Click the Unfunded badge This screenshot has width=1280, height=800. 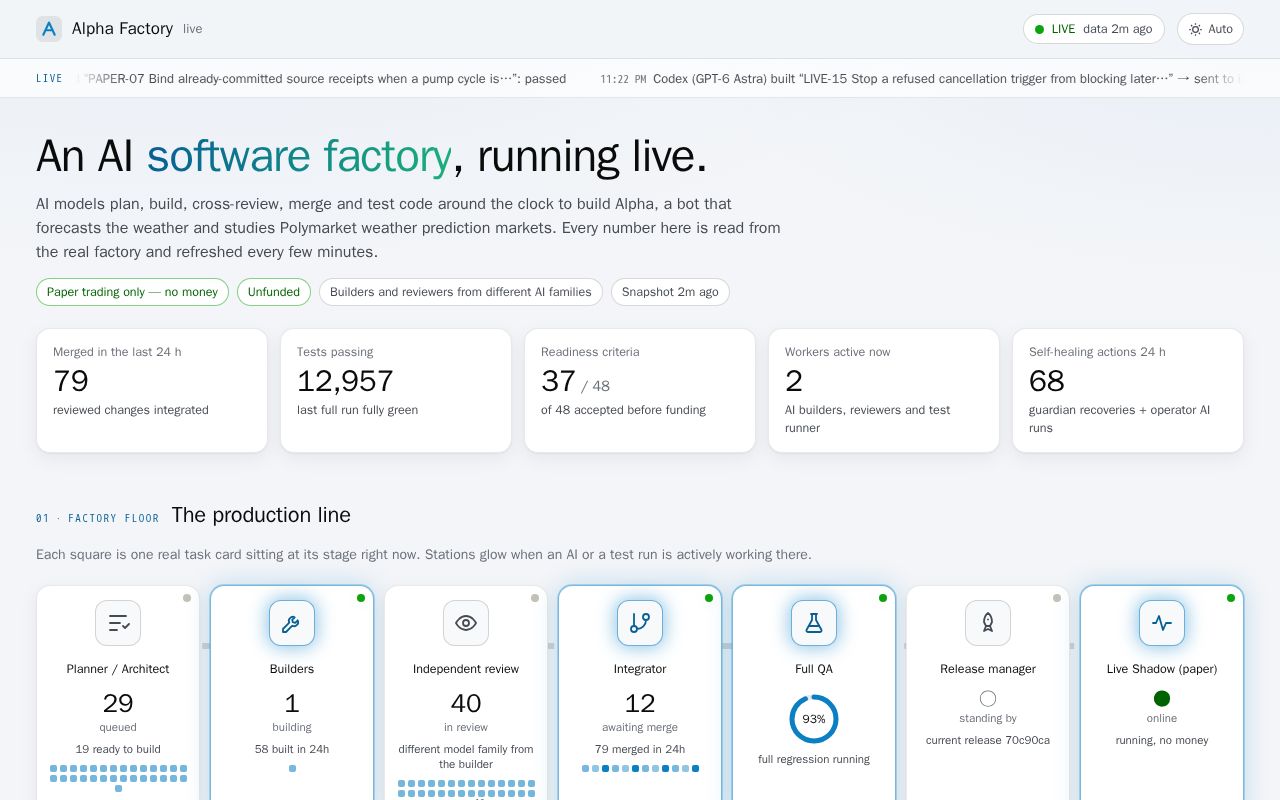274,292
